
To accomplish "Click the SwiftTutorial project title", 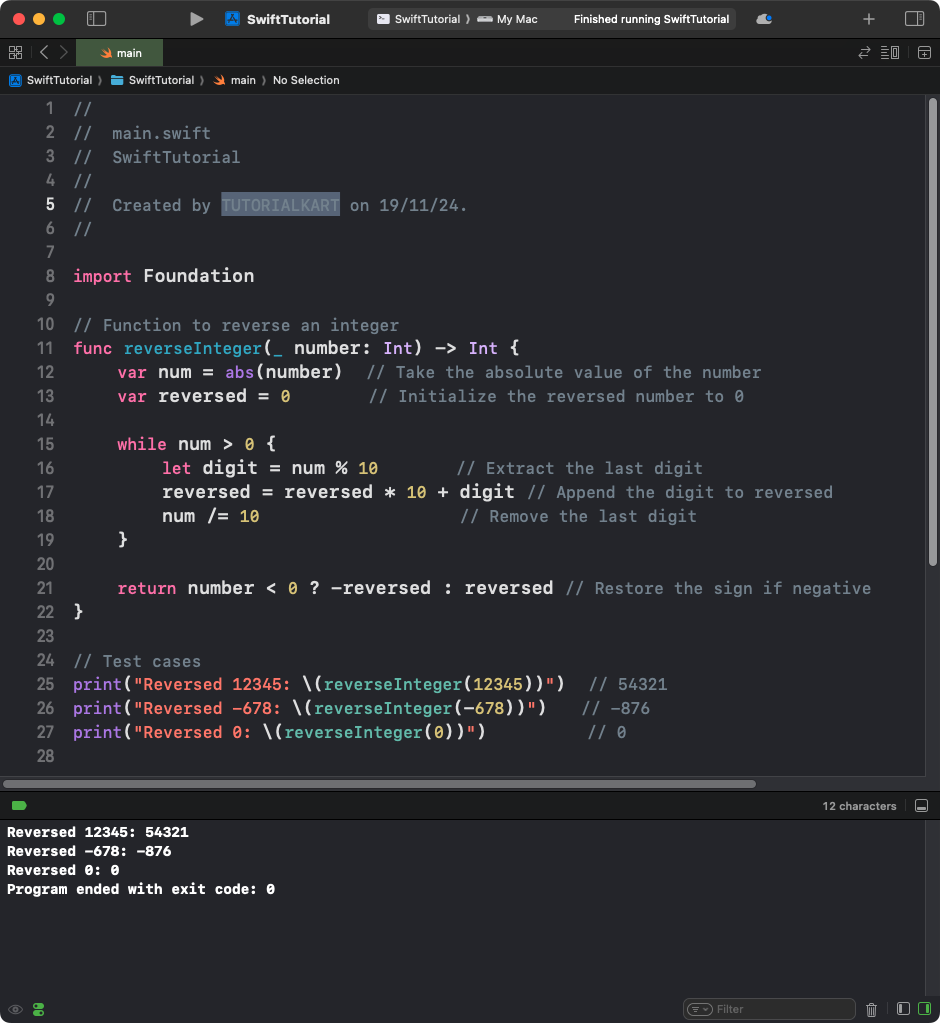I will point(288,19).
